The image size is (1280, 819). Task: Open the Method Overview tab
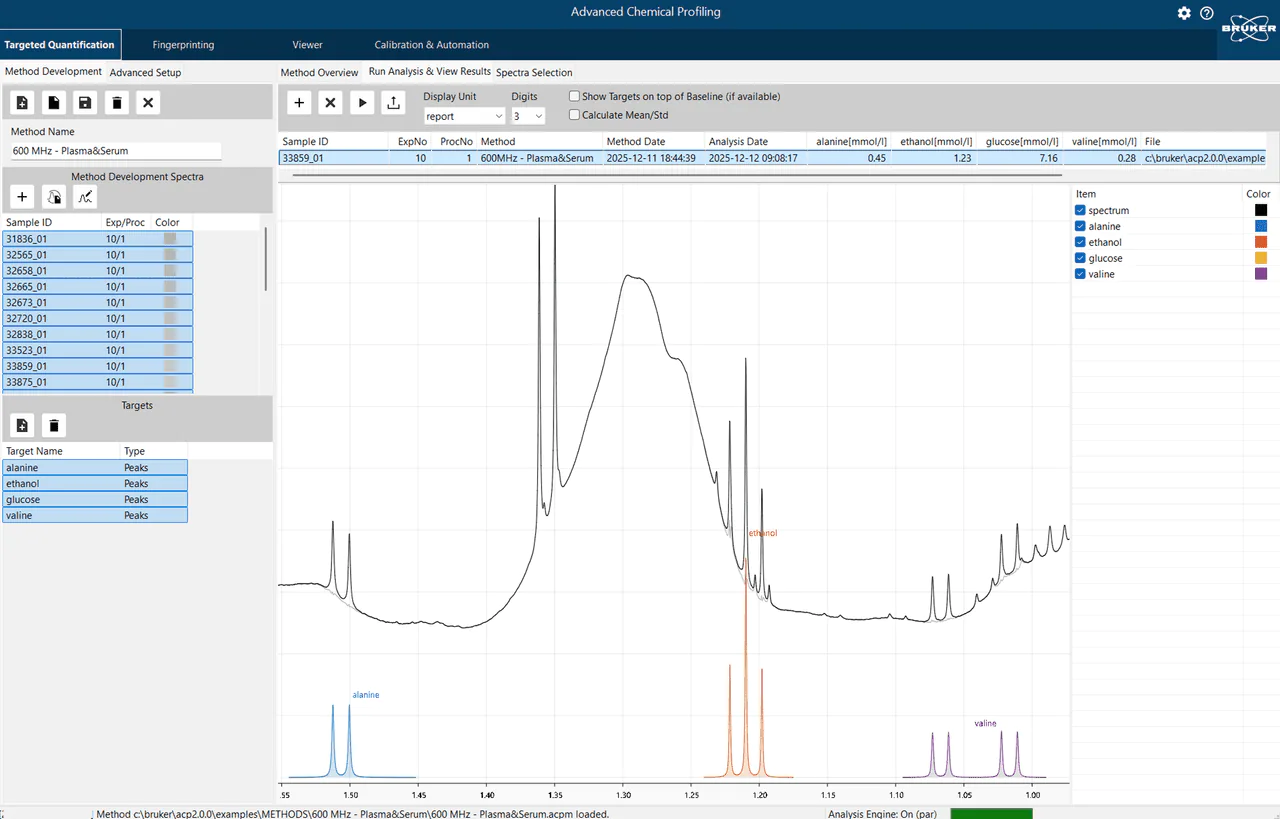(x=319, y=73)
